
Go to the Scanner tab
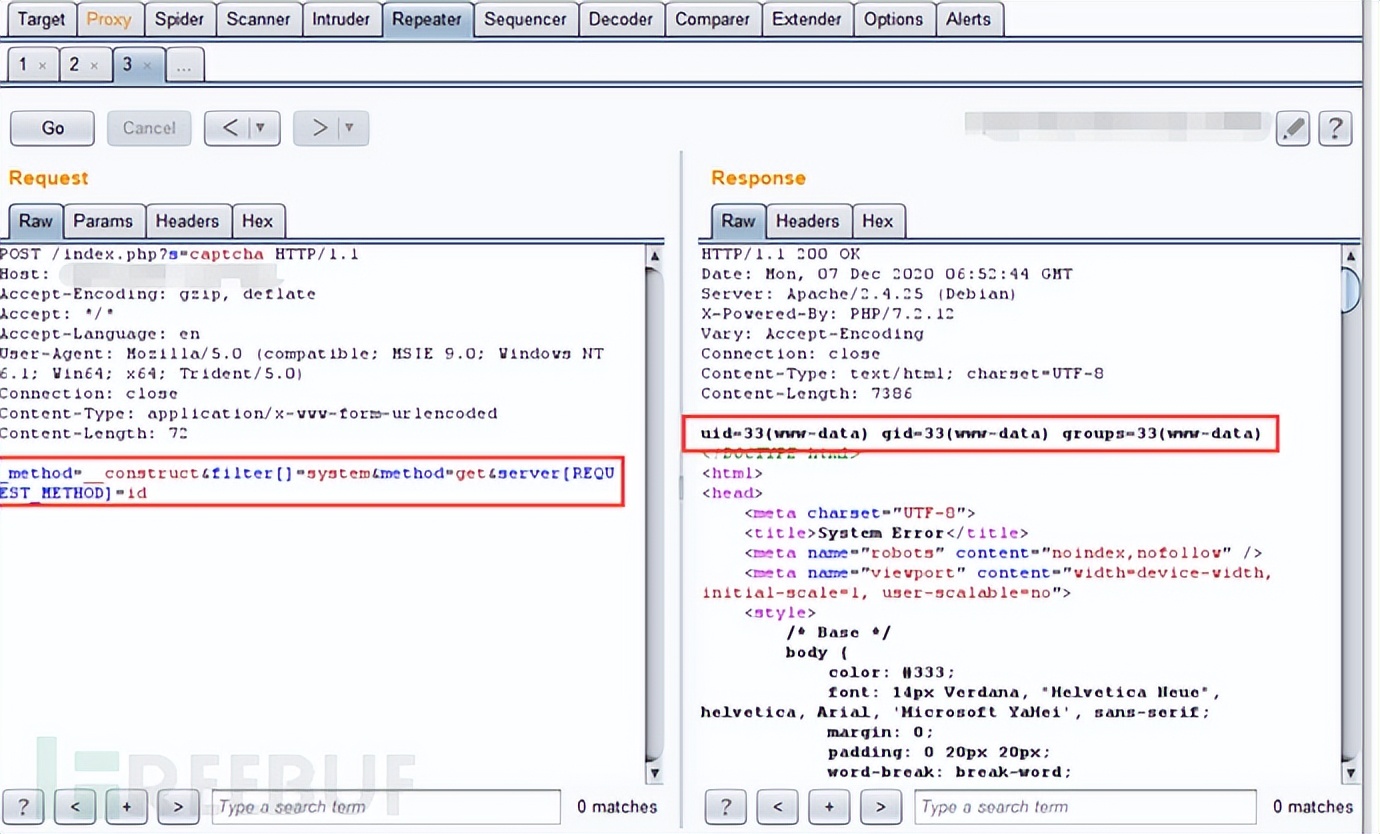[258, 19]
